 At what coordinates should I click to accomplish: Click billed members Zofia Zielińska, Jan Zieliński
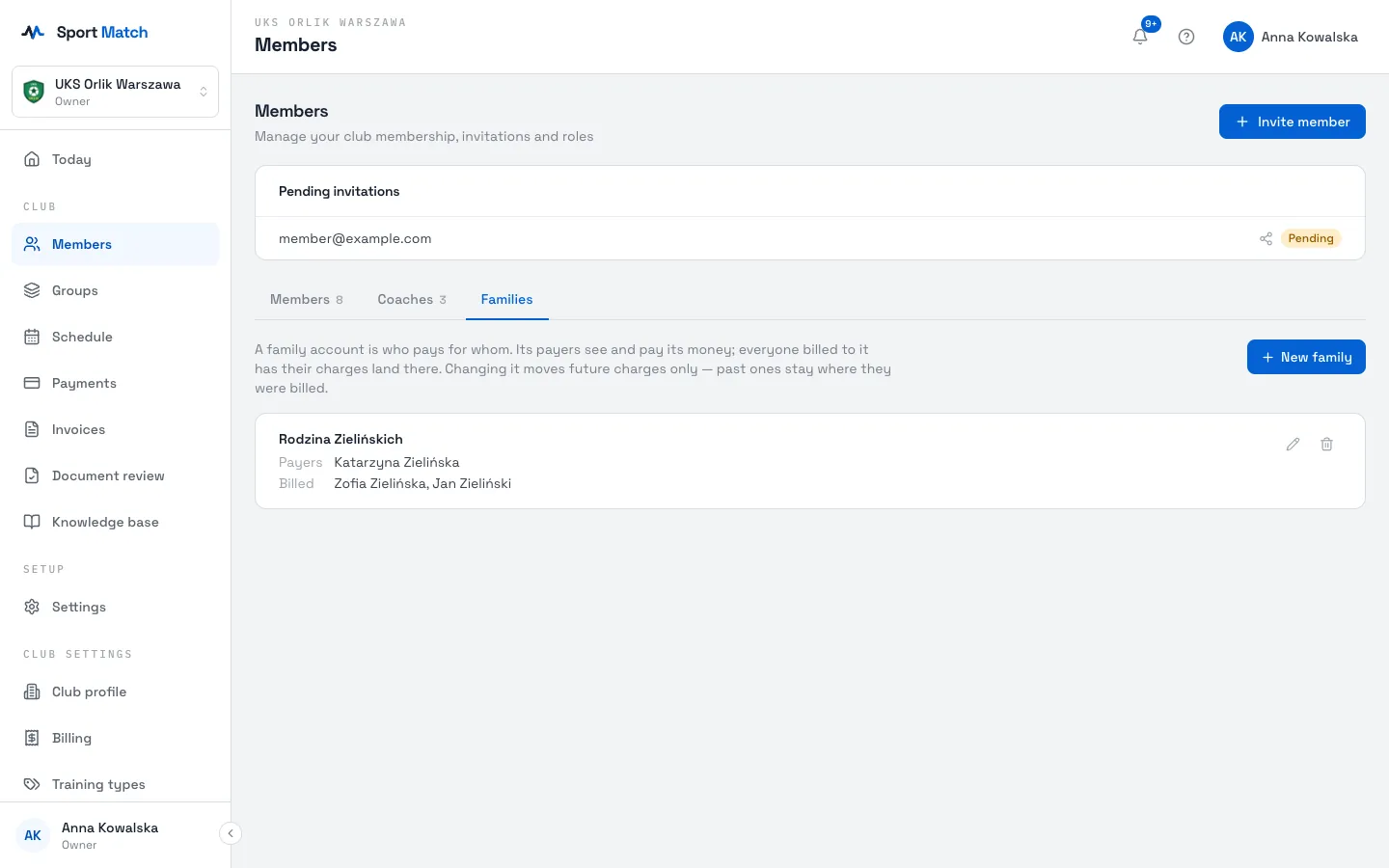(x=422, y=483)
